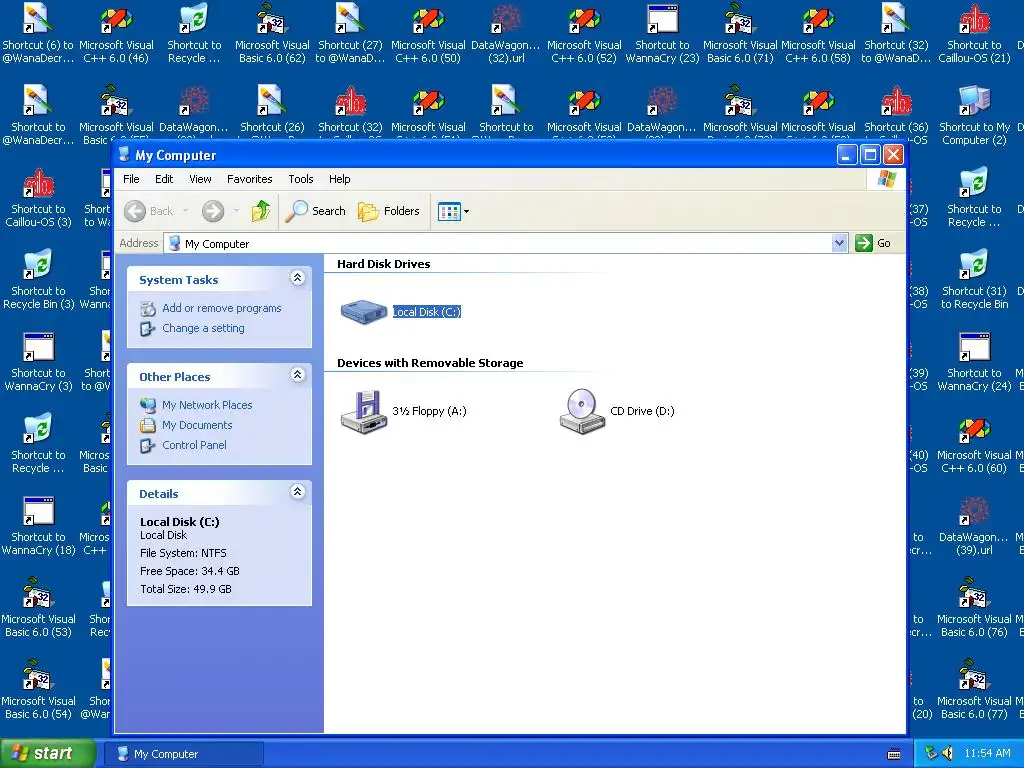Open the Edit menu
This screenshot has height=768, width=1024.
tap(164, 179)
